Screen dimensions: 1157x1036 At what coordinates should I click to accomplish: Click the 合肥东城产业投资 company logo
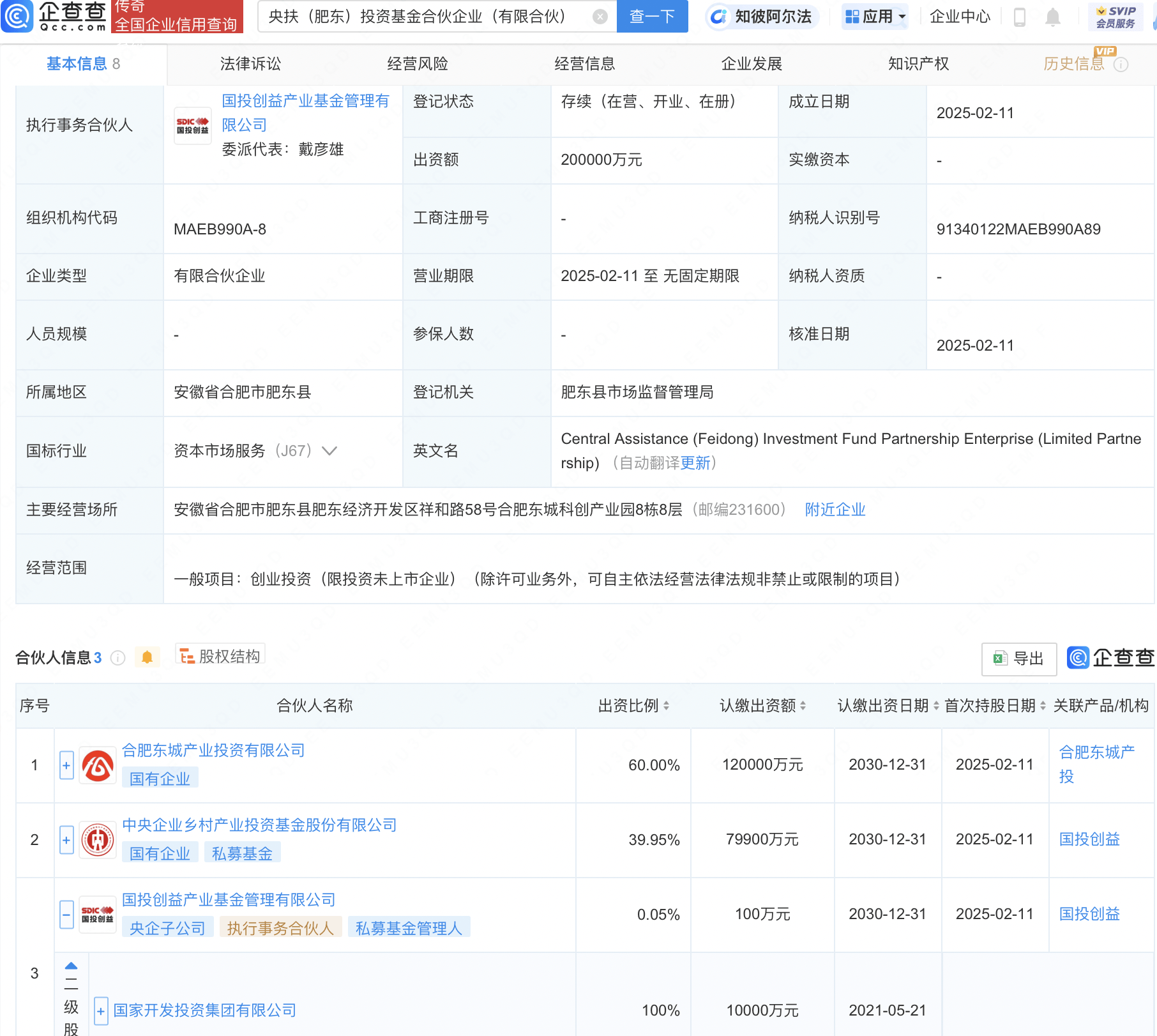tap(98, 765)
